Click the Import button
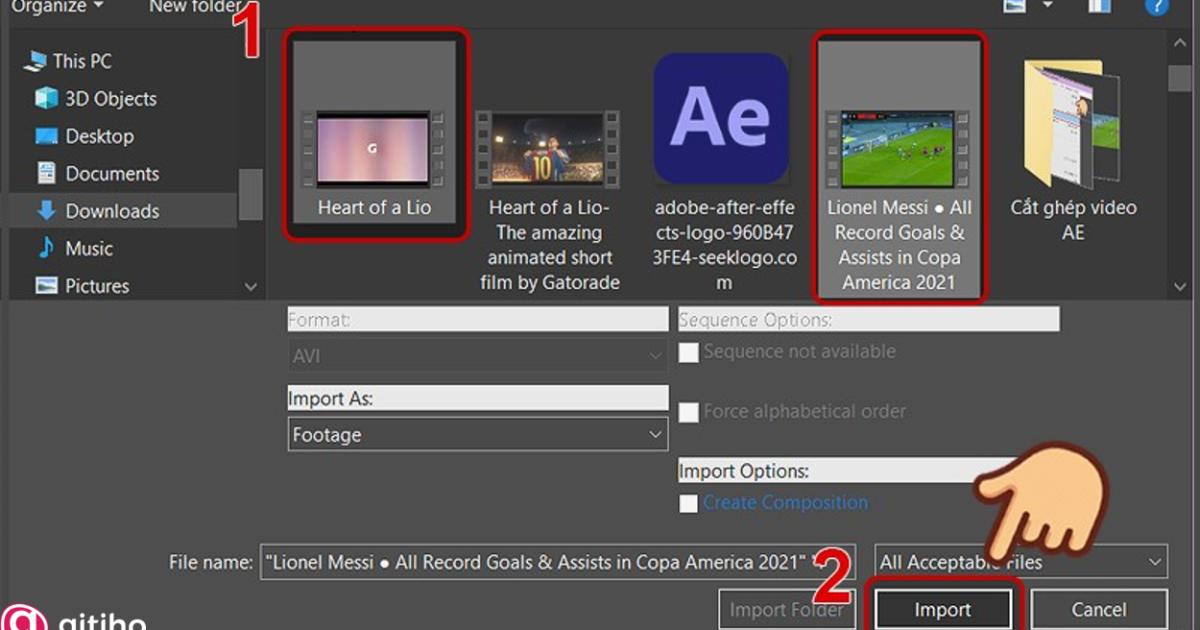This screenshot has height=630, width=1200. pyautogui.click(x=943, y=609)
